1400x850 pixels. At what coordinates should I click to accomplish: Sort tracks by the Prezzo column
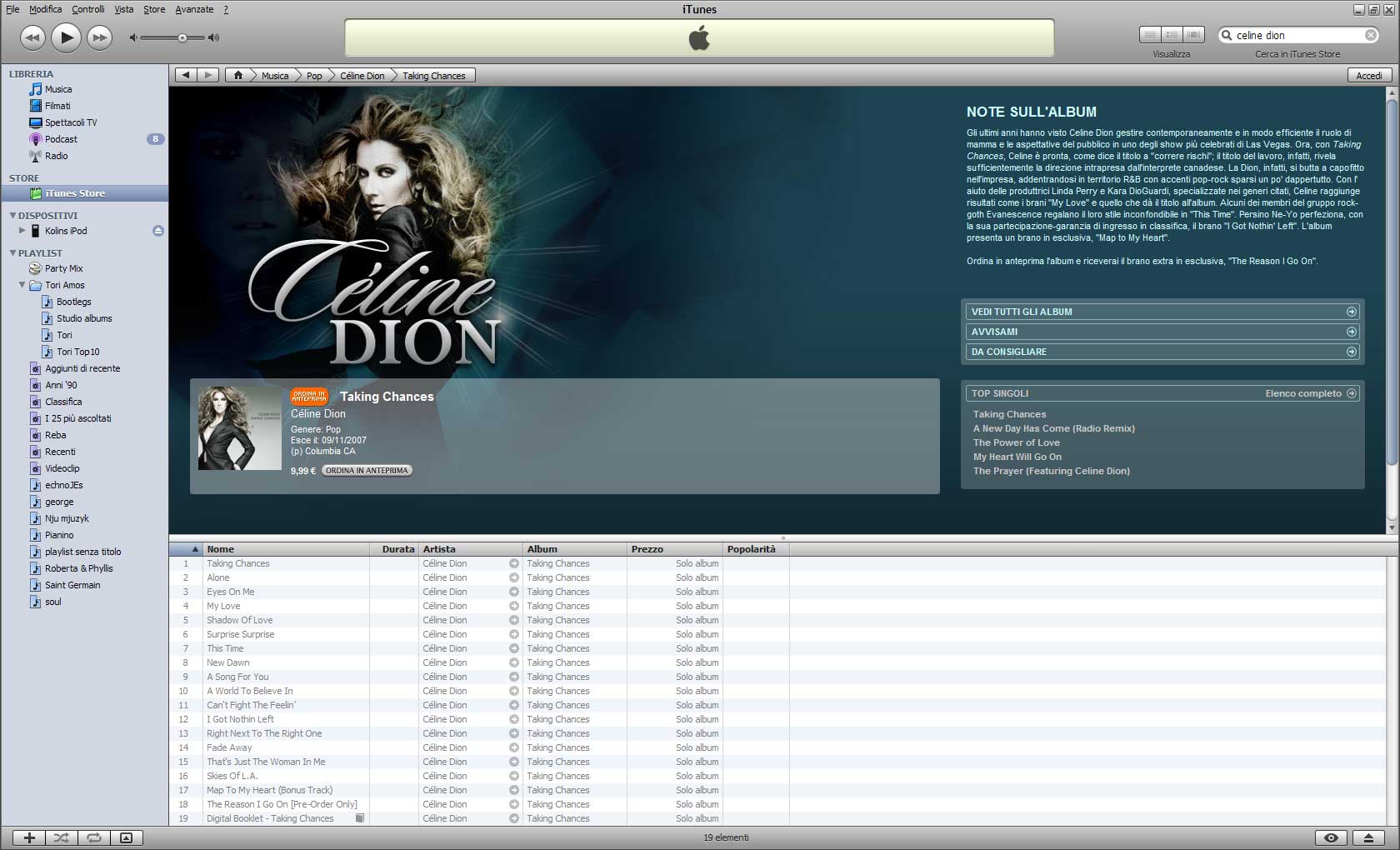(x=674, y=549)
